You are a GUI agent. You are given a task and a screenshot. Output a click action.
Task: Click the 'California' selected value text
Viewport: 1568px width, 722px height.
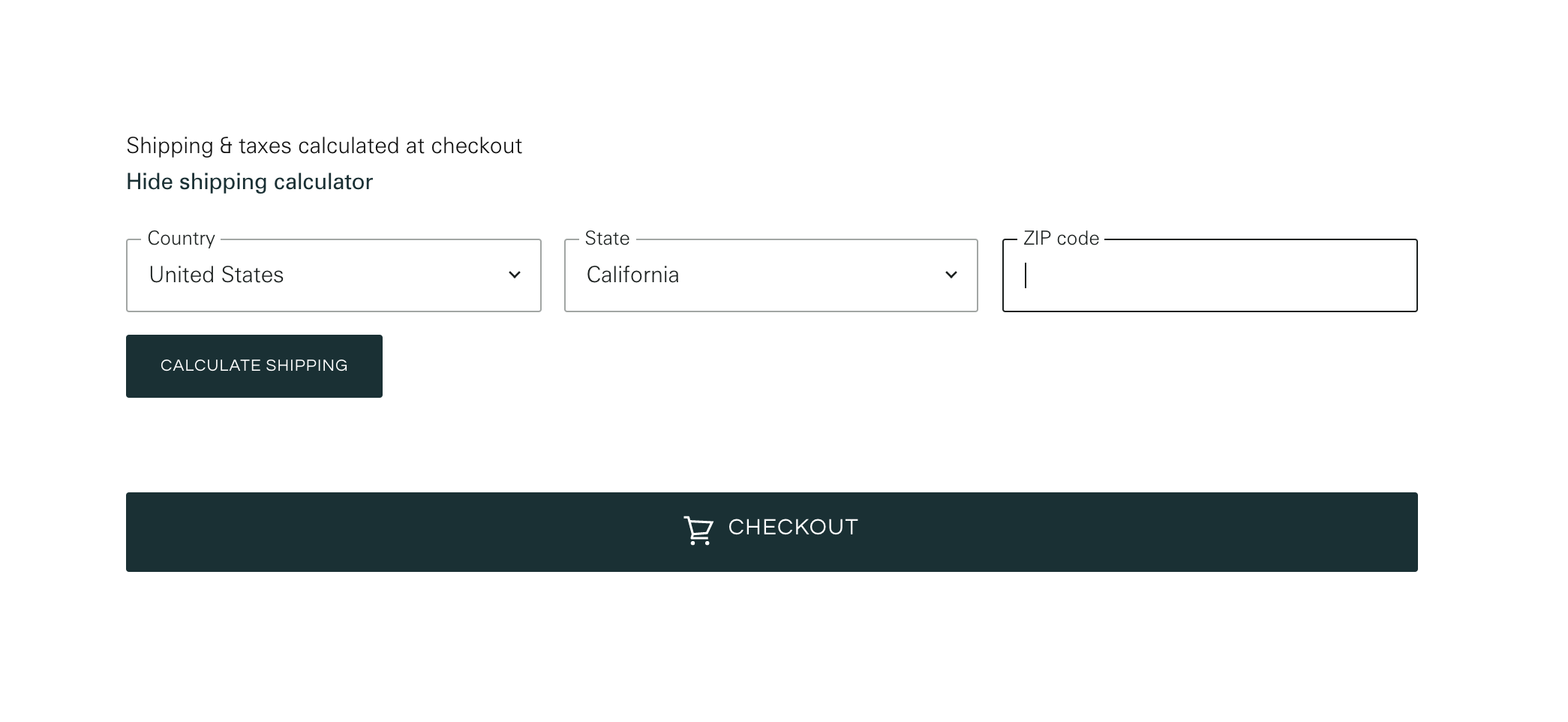click(x=632, y=275)
